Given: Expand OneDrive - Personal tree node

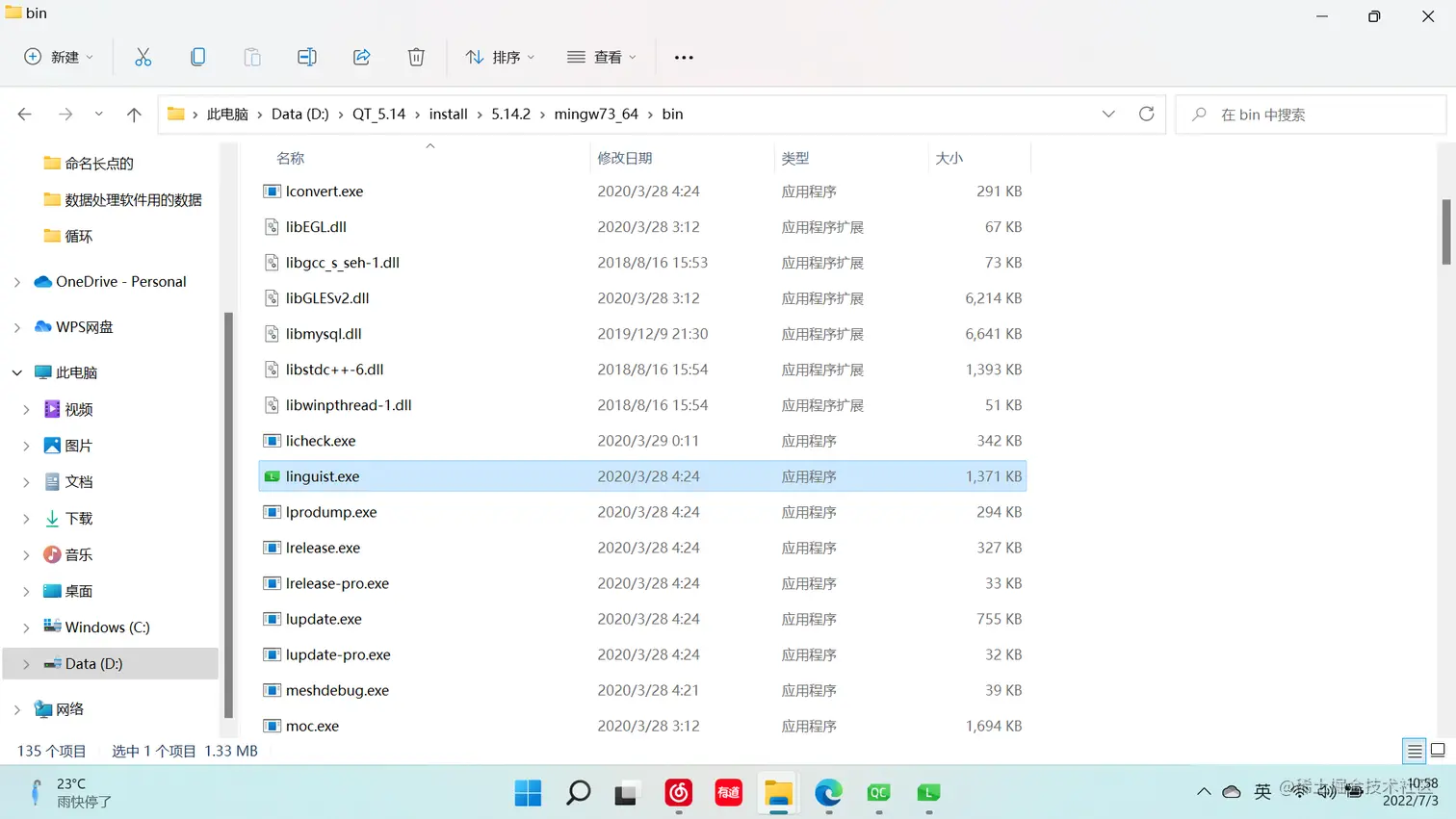Looking at the screenshot, I should pos(17,282).
